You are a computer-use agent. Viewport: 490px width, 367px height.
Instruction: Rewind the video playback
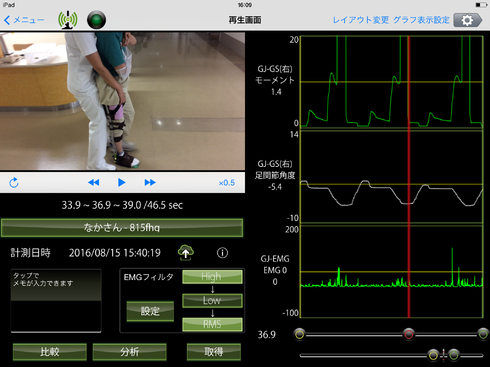pos(94,183)
